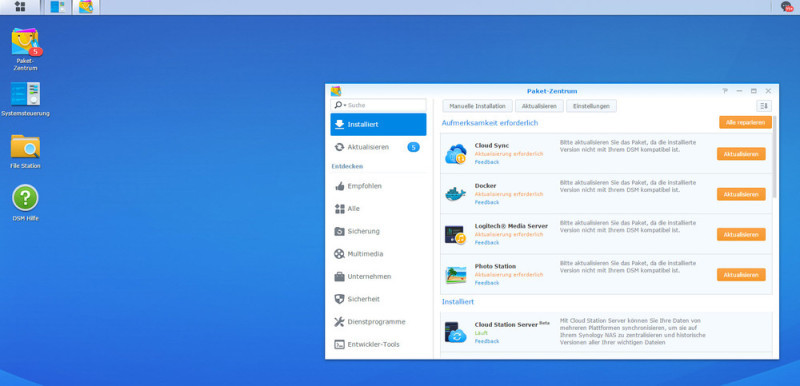Select the Installiert sidebar tab
800x386 pixels.
tap(378, 124)
